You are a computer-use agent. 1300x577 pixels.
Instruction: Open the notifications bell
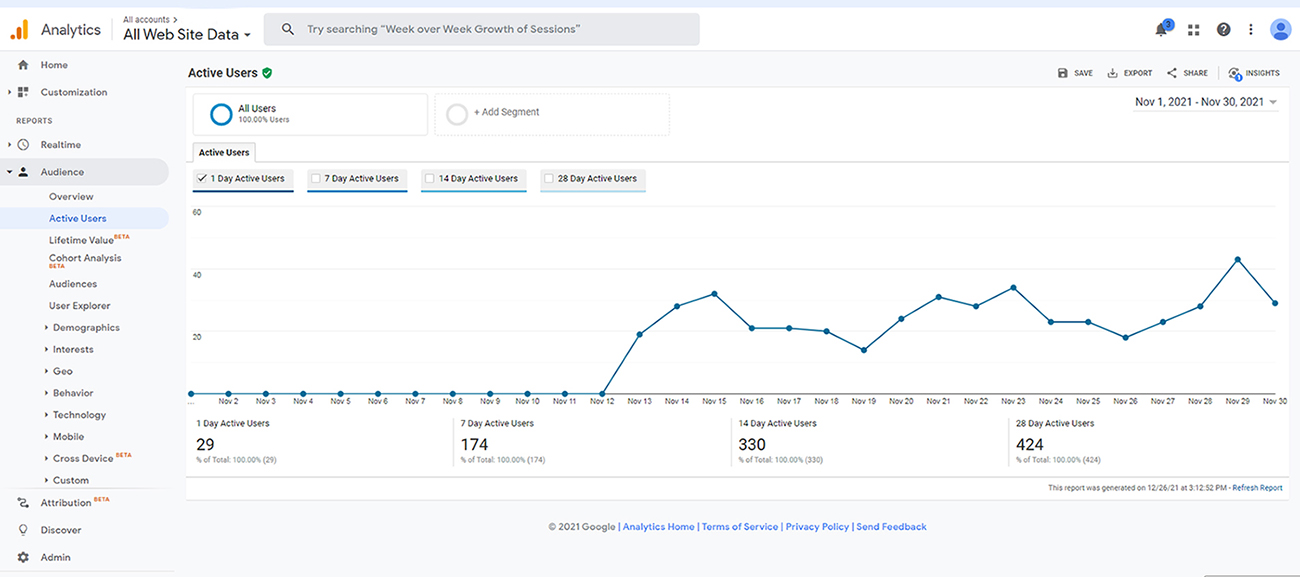[x=1161, y=30]
